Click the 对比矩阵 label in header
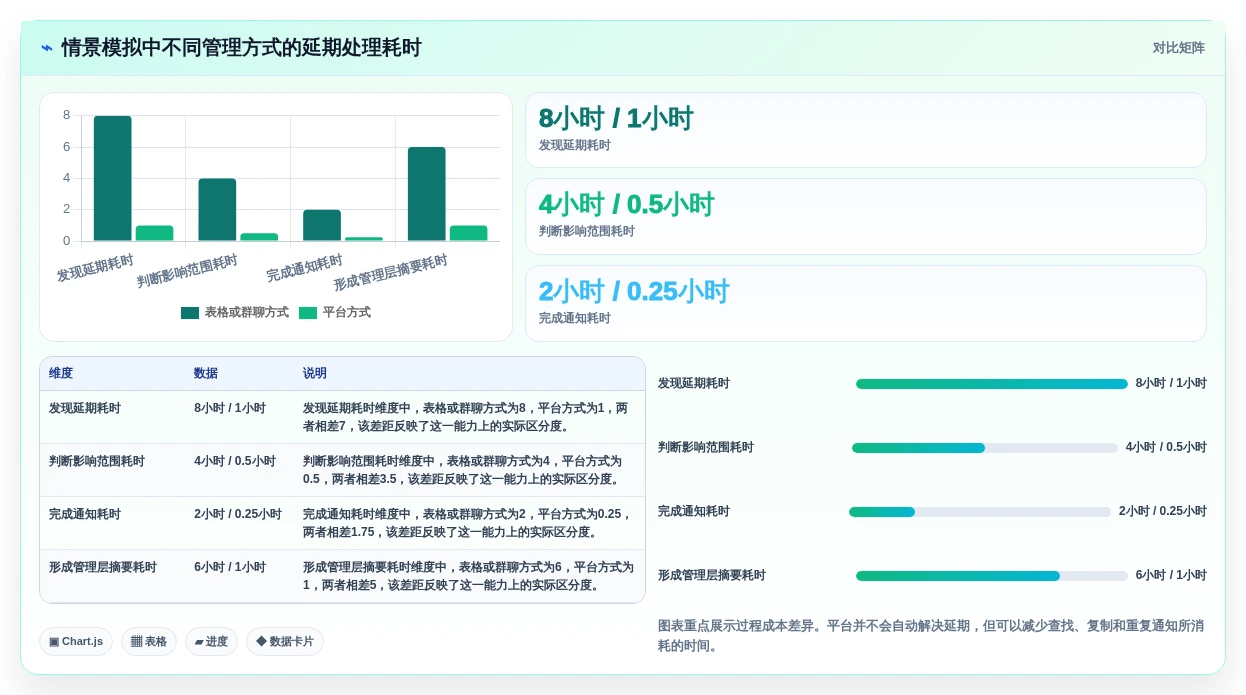Viewport: 1246px width, 695px height. tap(1178, 48)
